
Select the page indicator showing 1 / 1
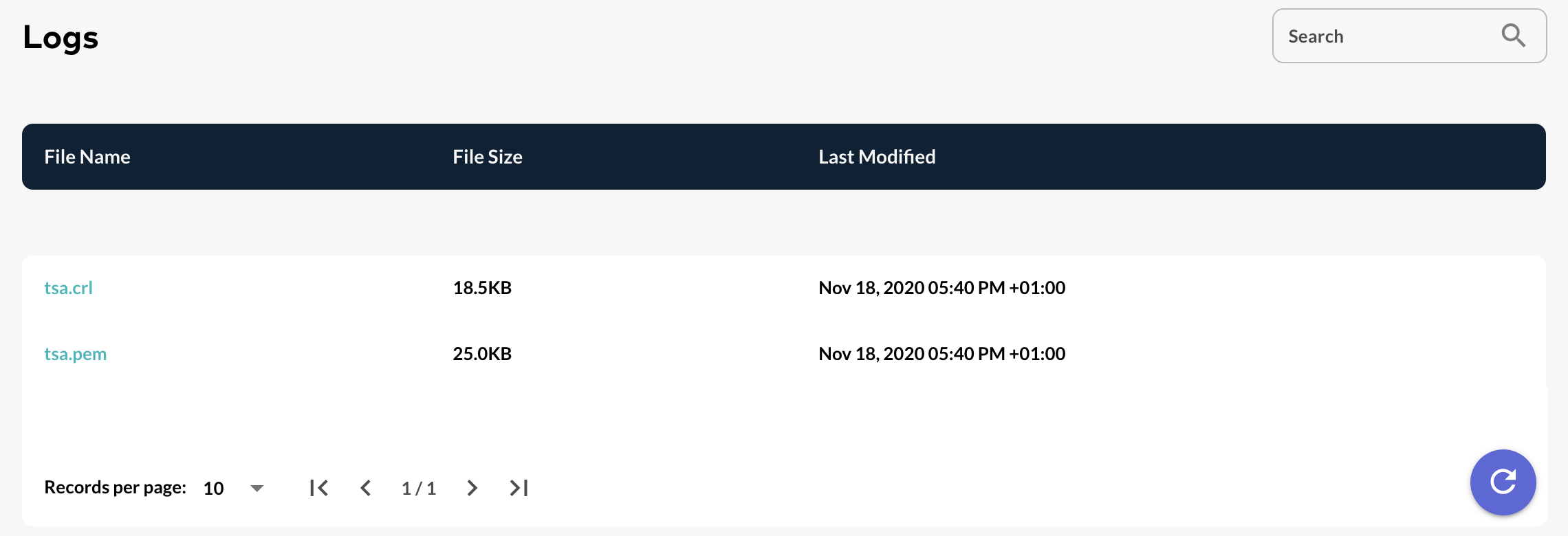(x=420, y=488)
